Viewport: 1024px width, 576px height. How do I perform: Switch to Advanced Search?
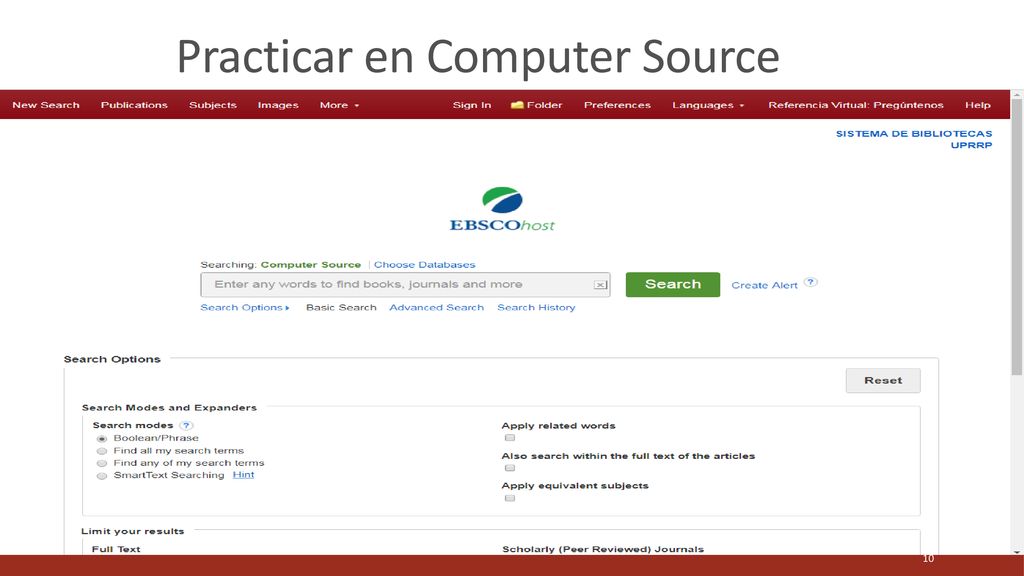coord(436,308)
